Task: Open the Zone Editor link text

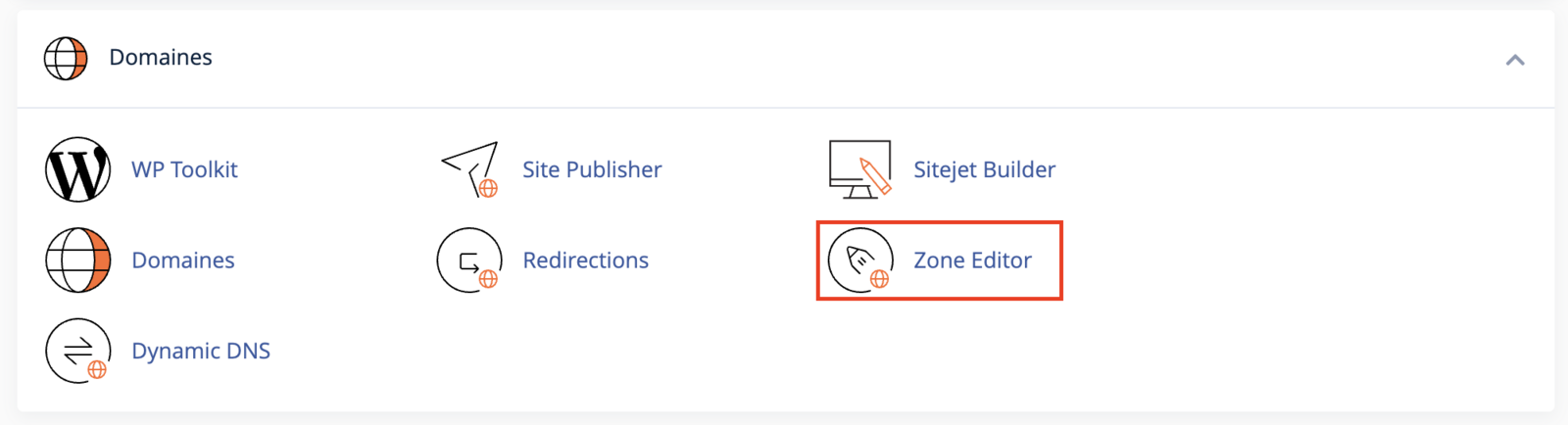Action: coord(972,260)
